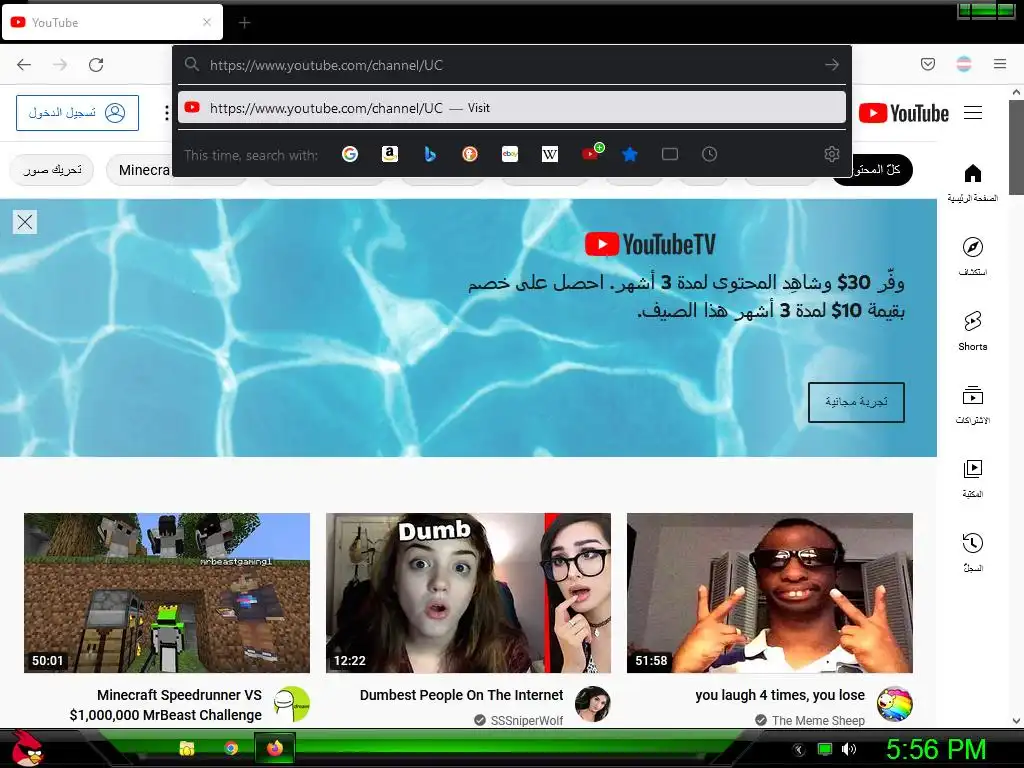Search open tabs with the tab icon
Screen dimensions: 1024x768
click(x=669, y=154)
